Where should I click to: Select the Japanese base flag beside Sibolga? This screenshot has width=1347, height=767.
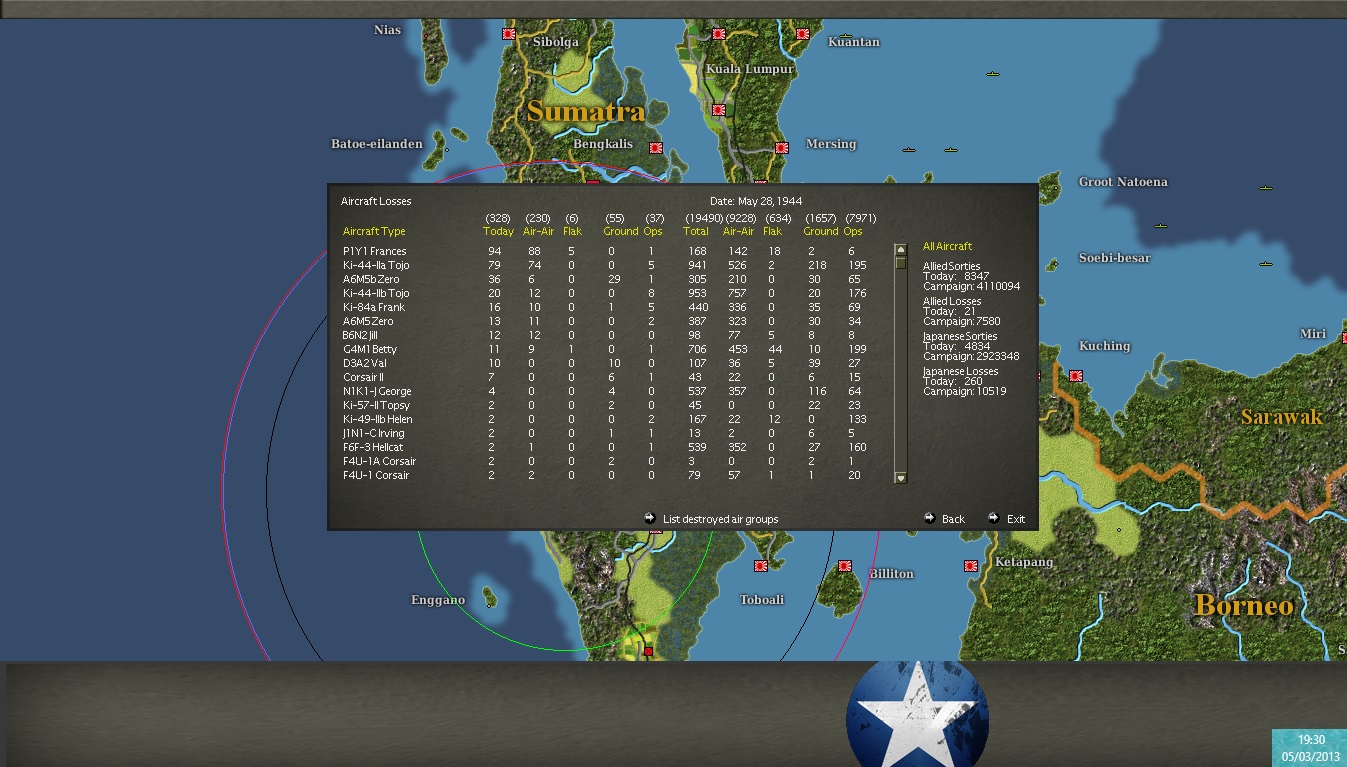pos(508,34)
